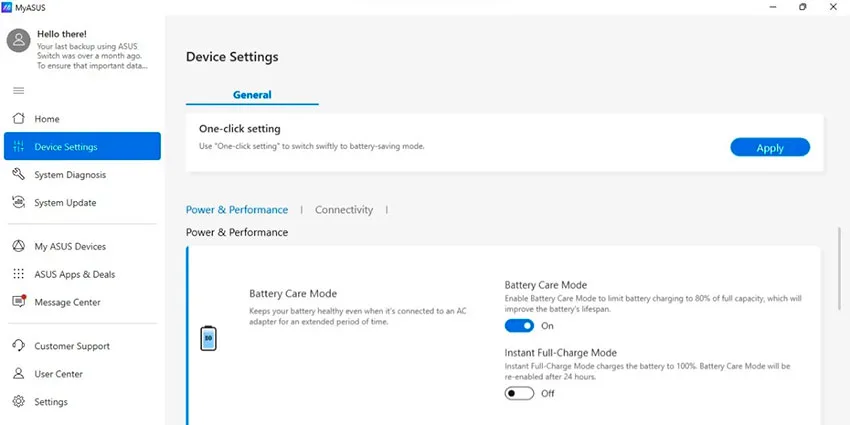Click the Home house icon in sidebar
Image resolution: width=850 pixels, height=425 pixels.
[x=18, y=118]
